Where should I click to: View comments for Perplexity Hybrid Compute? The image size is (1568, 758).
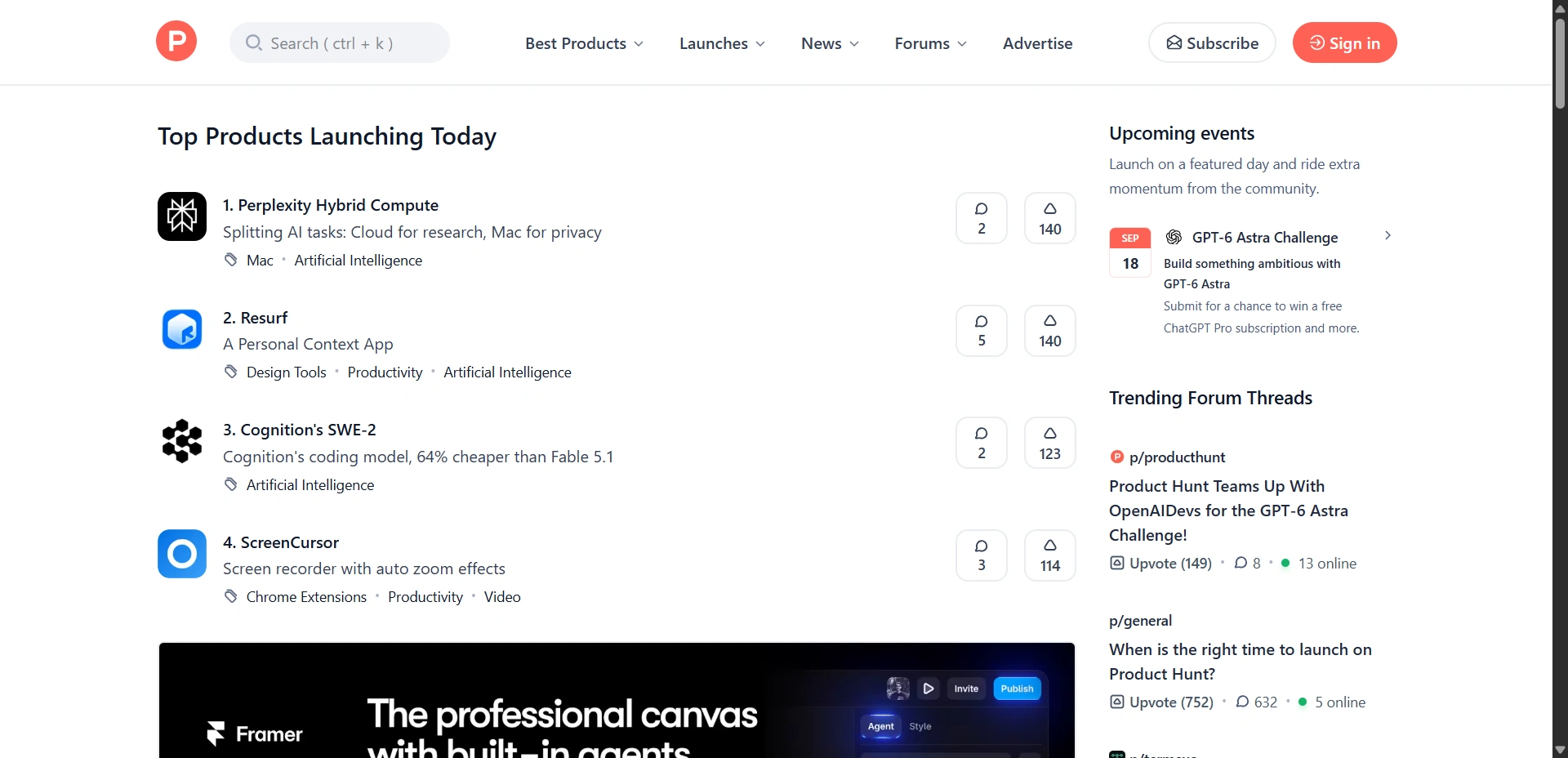pos(982,218)
